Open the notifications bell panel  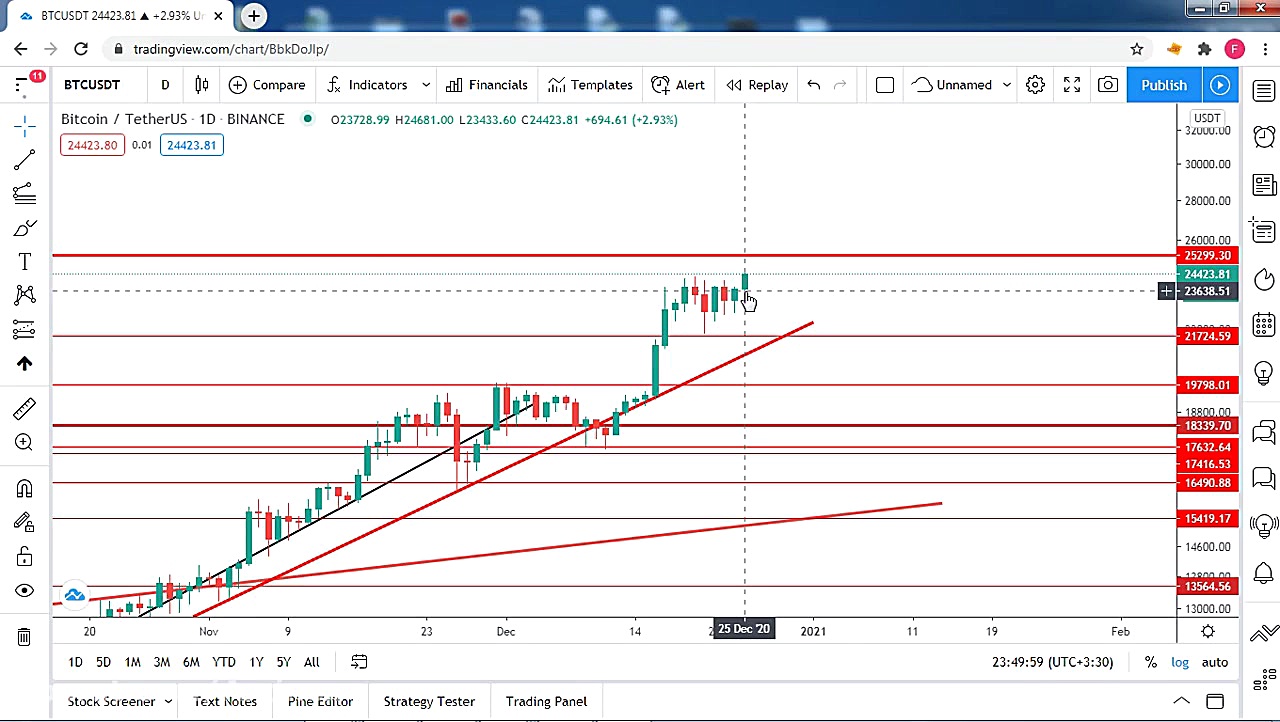pyautogui.click(x=1264, y=573)
